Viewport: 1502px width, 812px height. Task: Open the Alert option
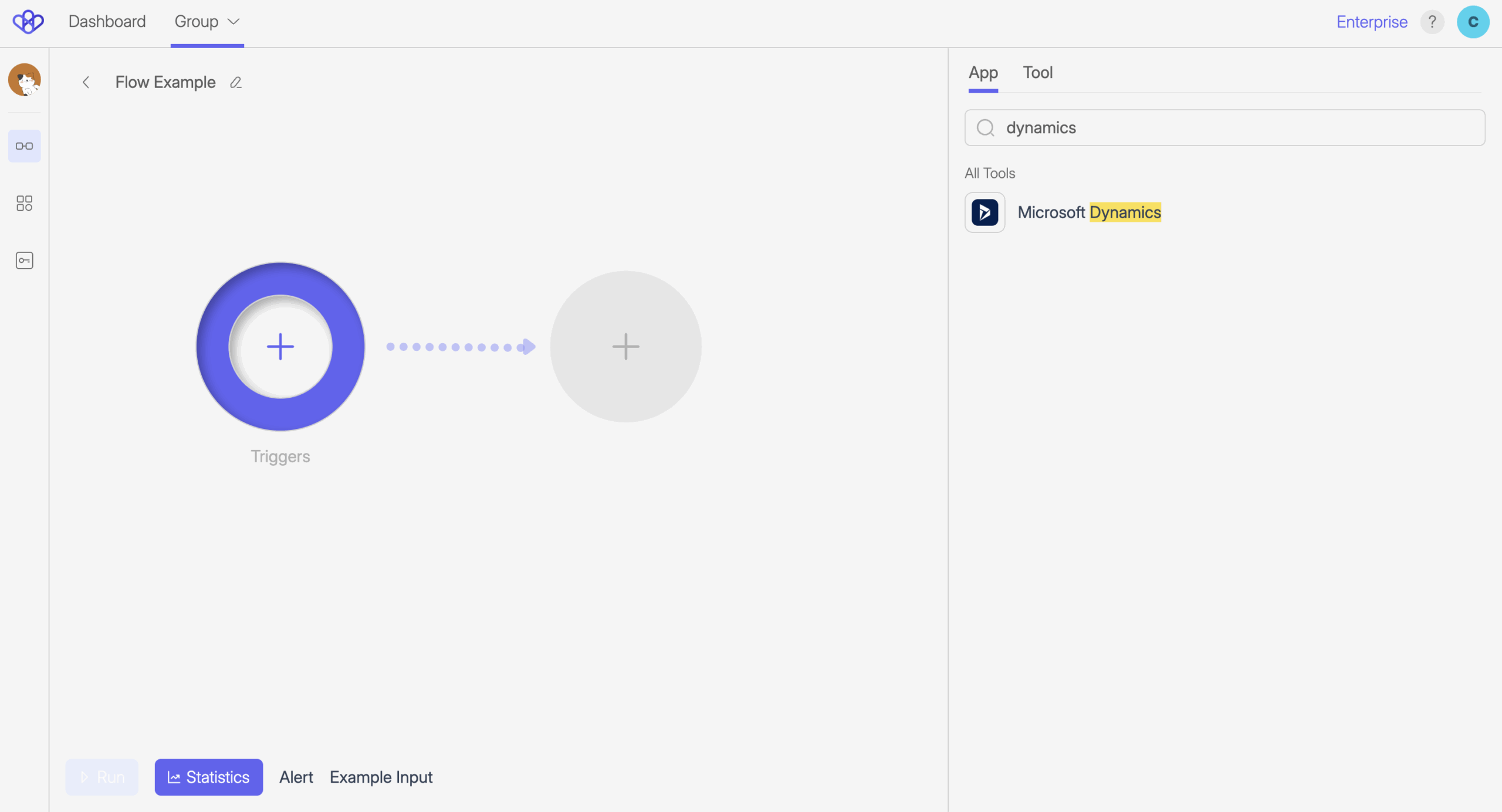pos(296,777)
